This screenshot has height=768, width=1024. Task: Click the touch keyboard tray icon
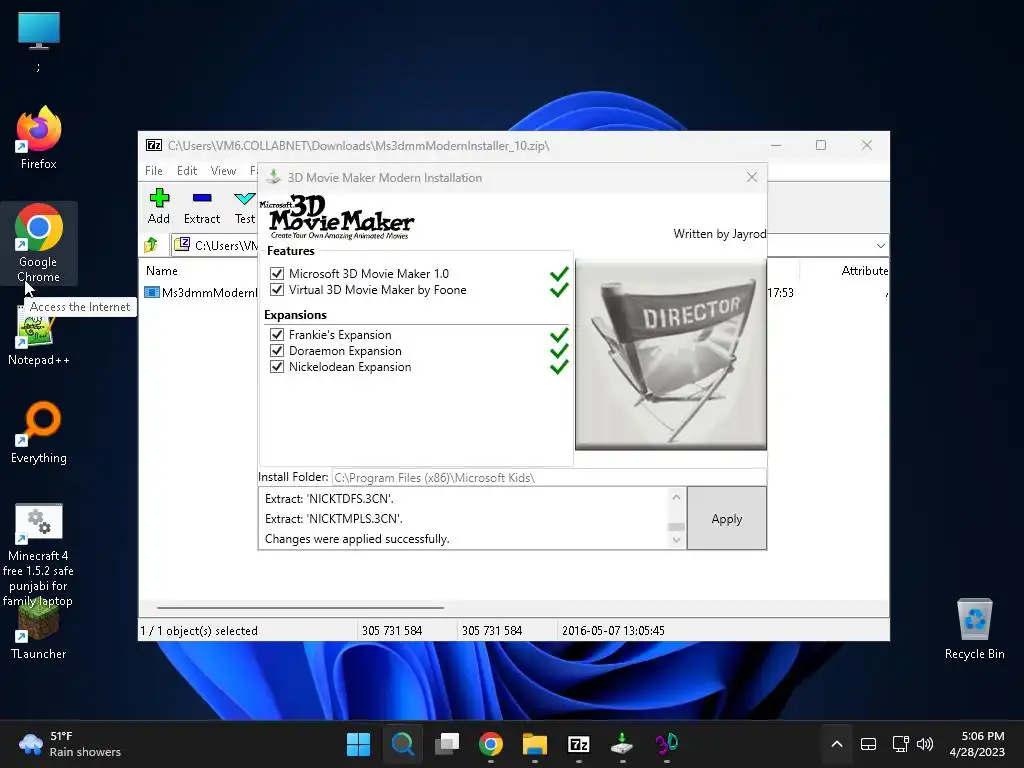coord(868,744)
